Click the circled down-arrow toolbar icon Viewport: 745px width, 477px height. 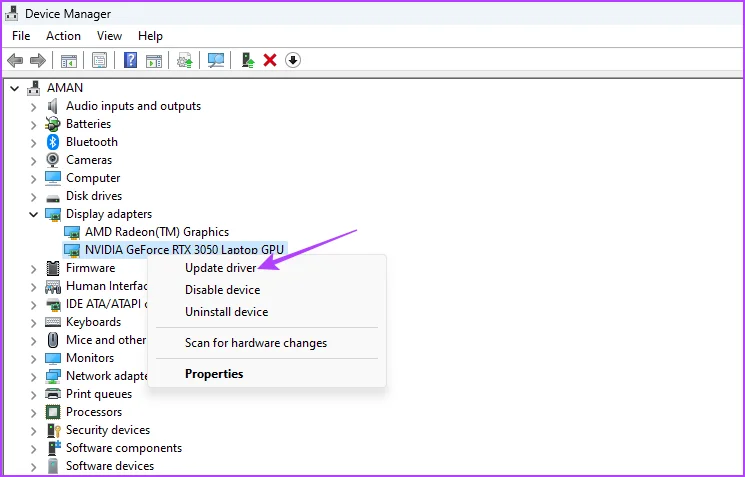pos(293,60)
